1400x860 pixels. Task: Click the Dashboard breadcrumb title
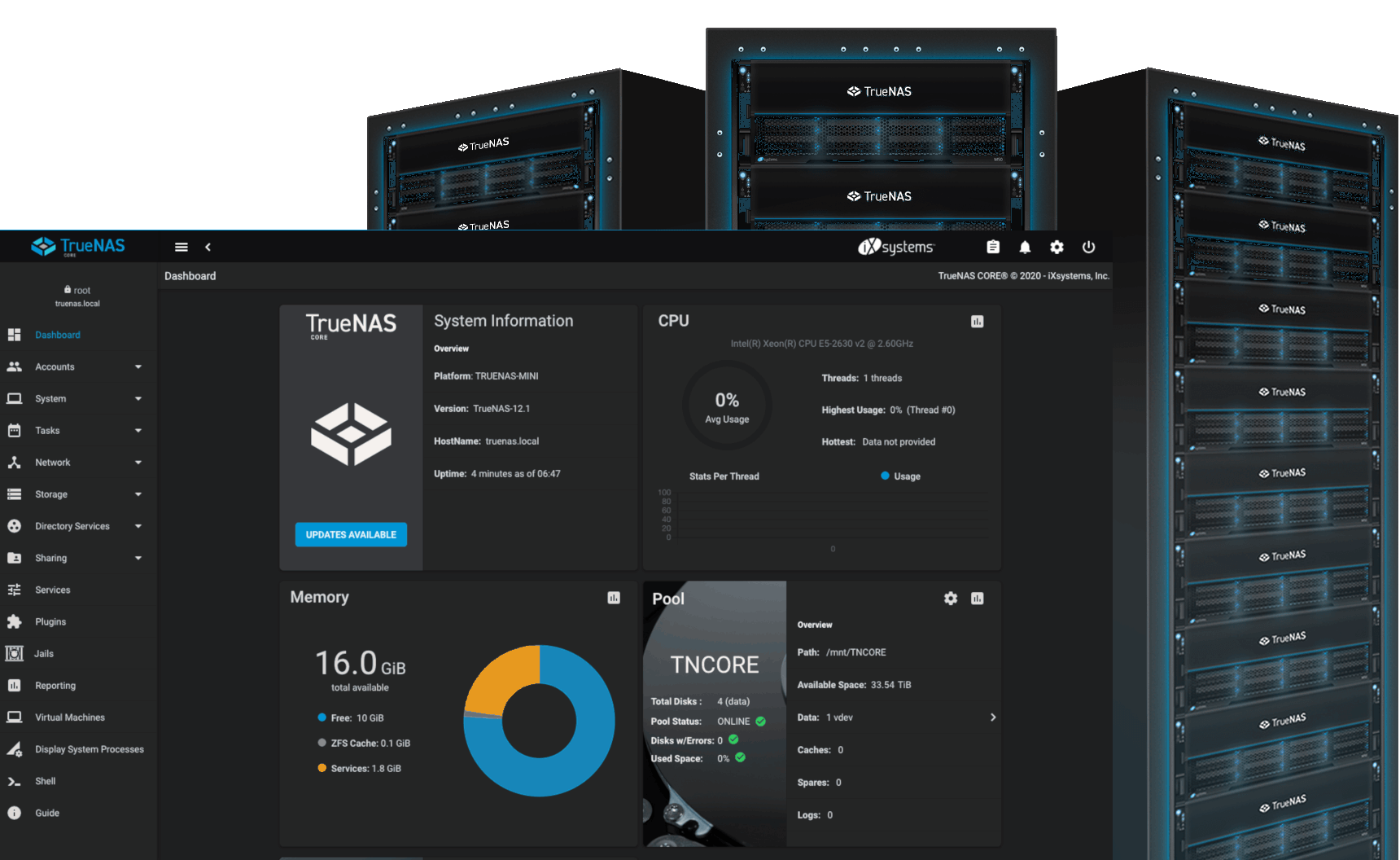click(x=190, y=276)
